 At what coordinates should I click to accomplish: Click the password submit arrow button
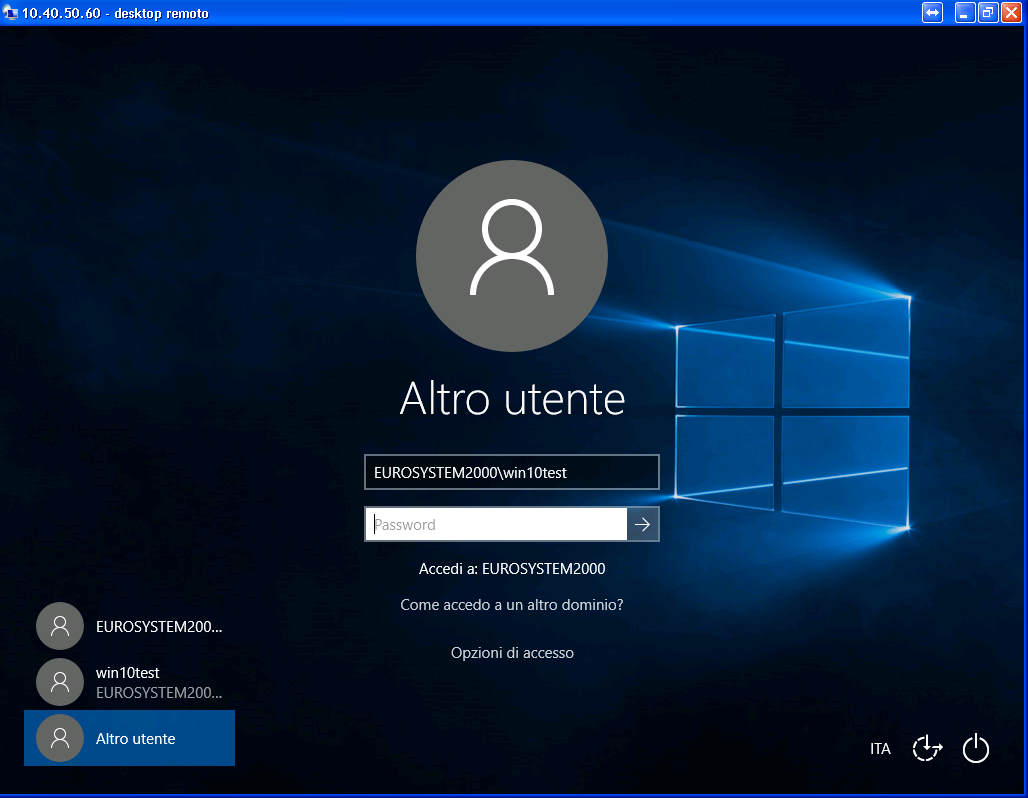click(x=642, y=524)
